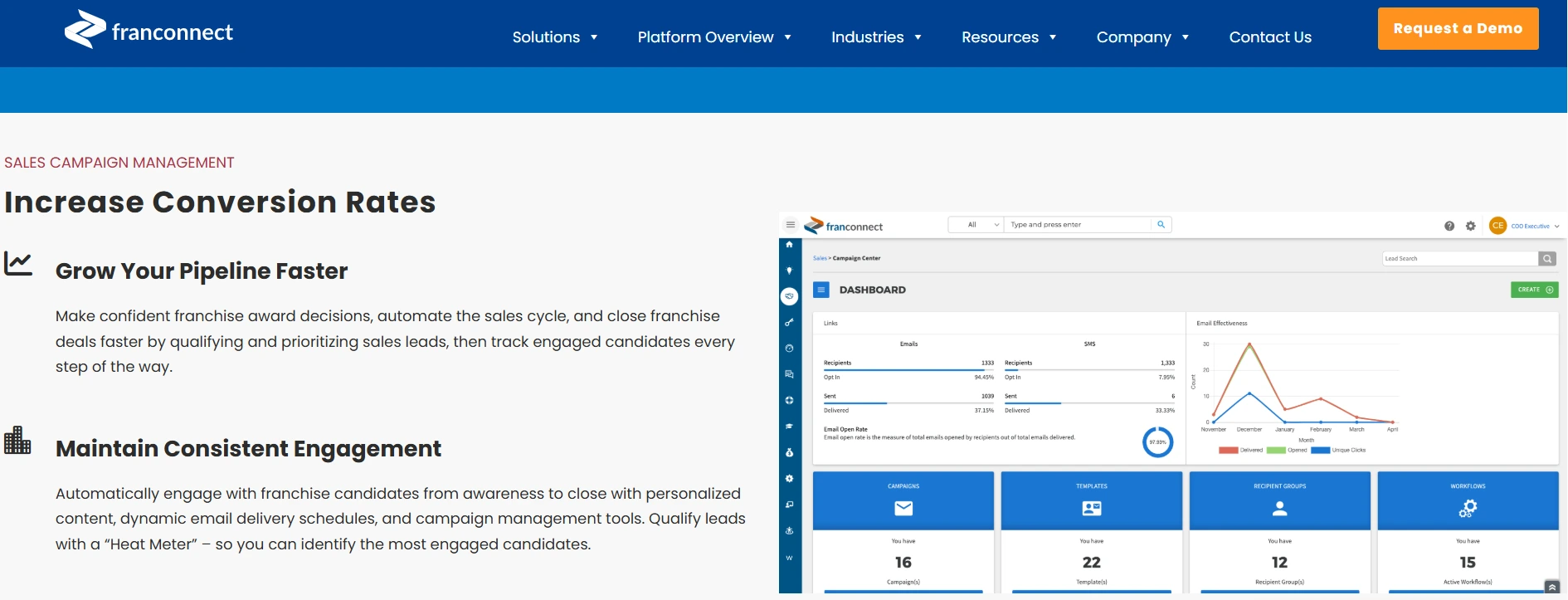Toggle the red Delivered legend swatch
The image size is (1568, 600).
(1228, 451)
